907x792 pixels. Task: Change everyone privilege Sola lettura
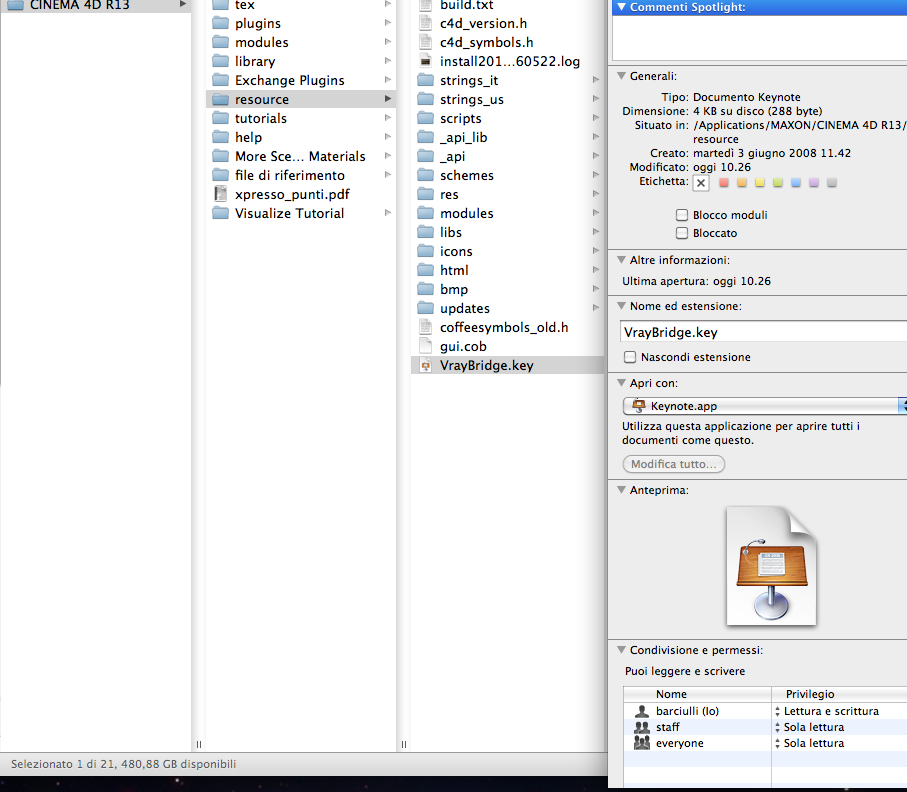tap(810, 743)
